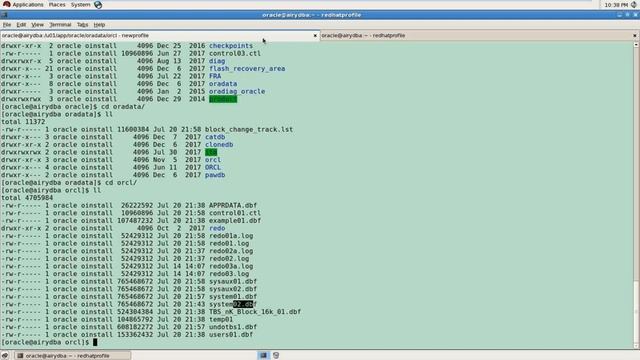This screenshot has height=360, width=640.
Task: Click the redo02.log file name
Action: pyautogui.click(x=229, y=258)
